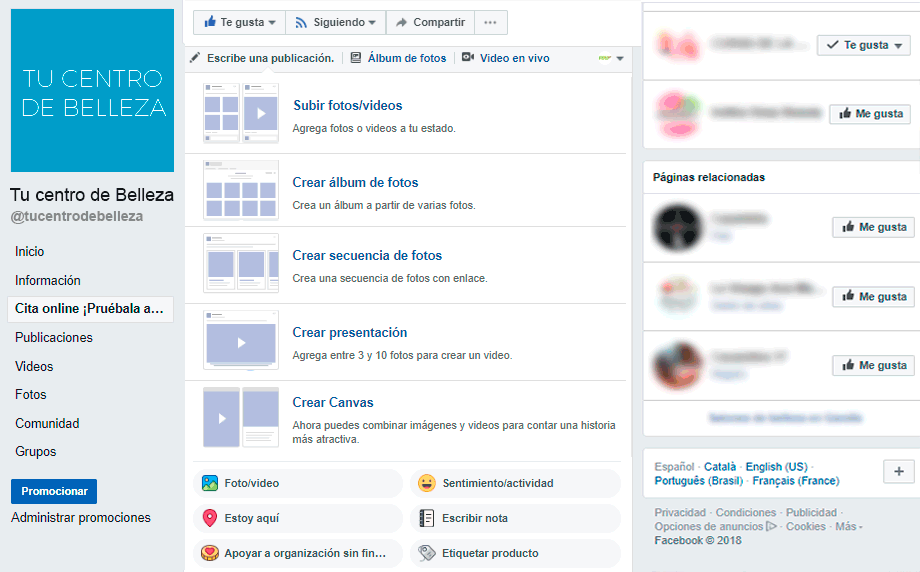Click the smiley Sentimiento/actividad icon
Viewport: 920px width, 572px height.
427,483
